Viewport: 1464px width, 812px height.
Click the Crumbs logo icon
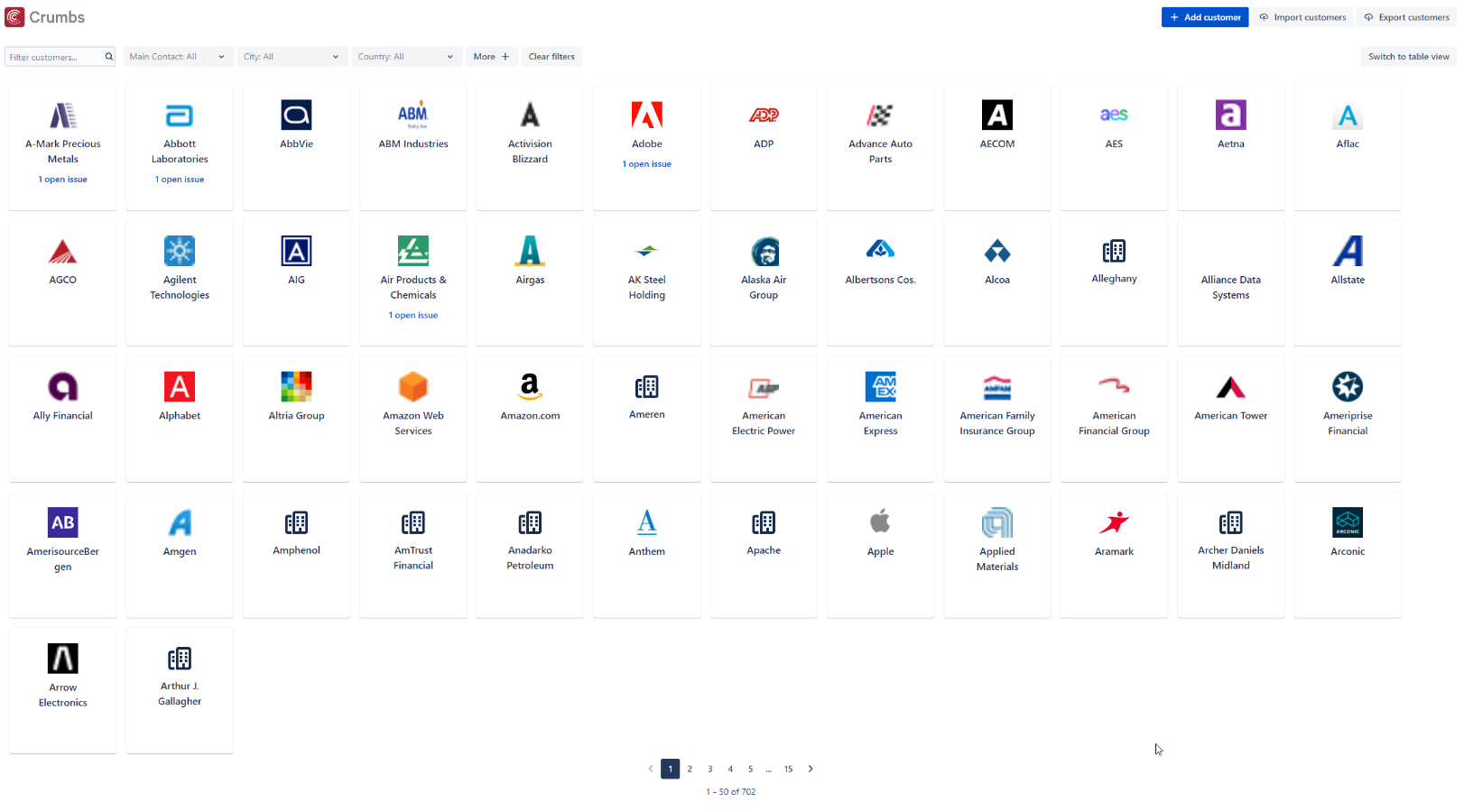[14, 17]
